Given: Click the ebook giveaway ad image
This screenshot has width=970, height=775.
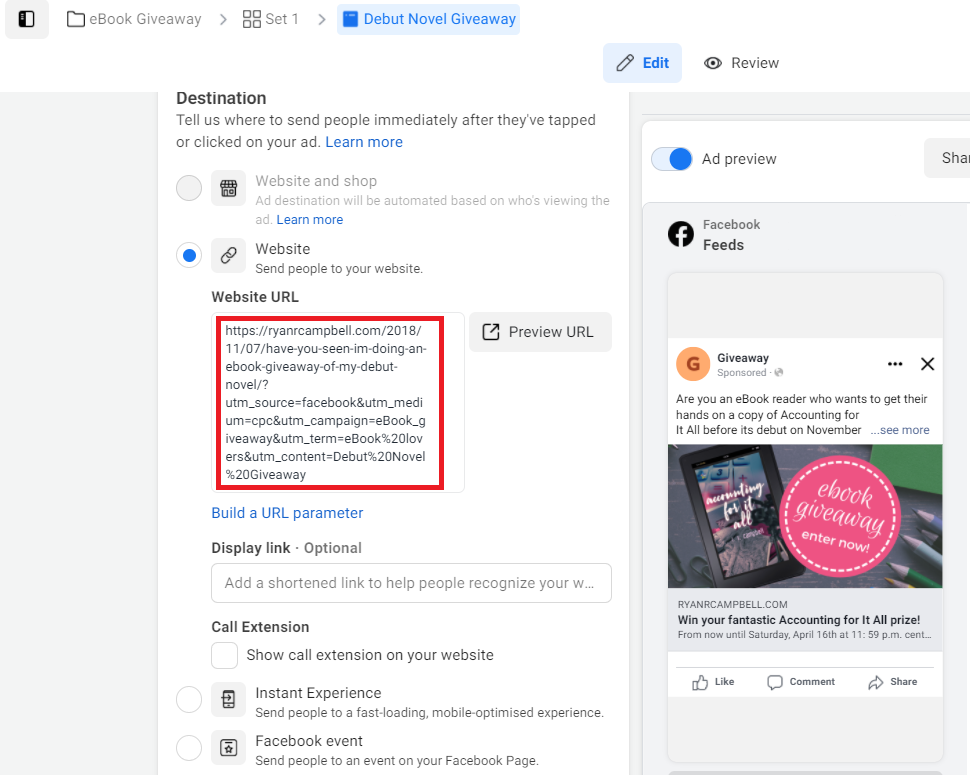Looking at the screenshot, I should [x=805, y=516].
